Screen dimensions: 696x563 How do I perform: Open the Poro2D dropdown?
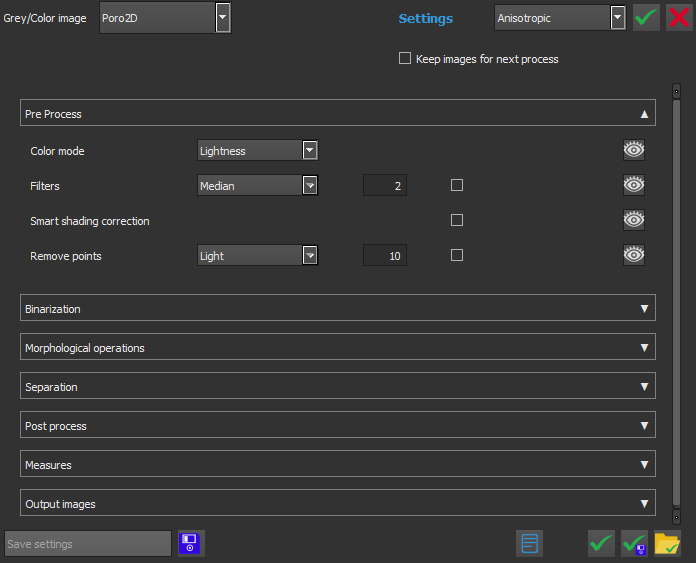[165, 18]
